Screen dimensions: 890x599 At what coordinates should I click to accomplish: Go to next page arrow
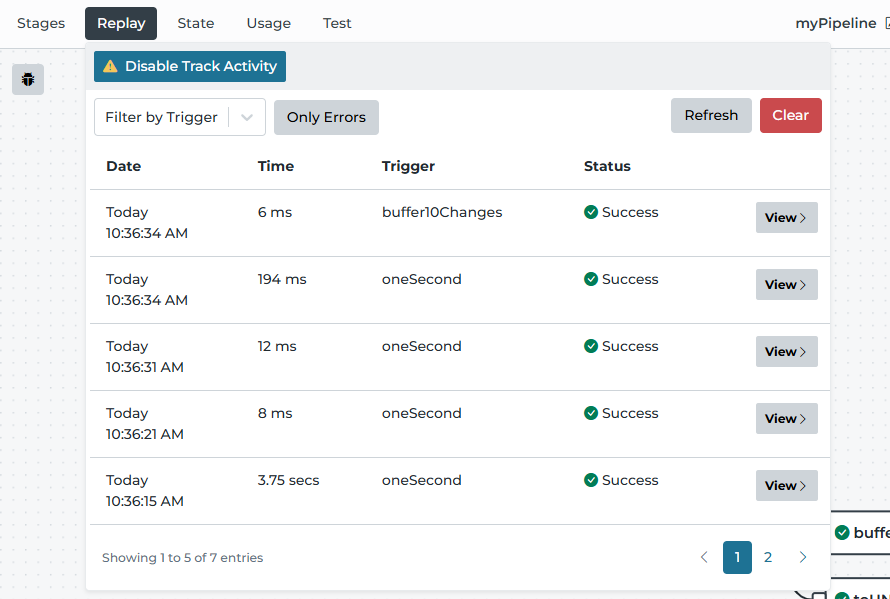pos(803,558)
